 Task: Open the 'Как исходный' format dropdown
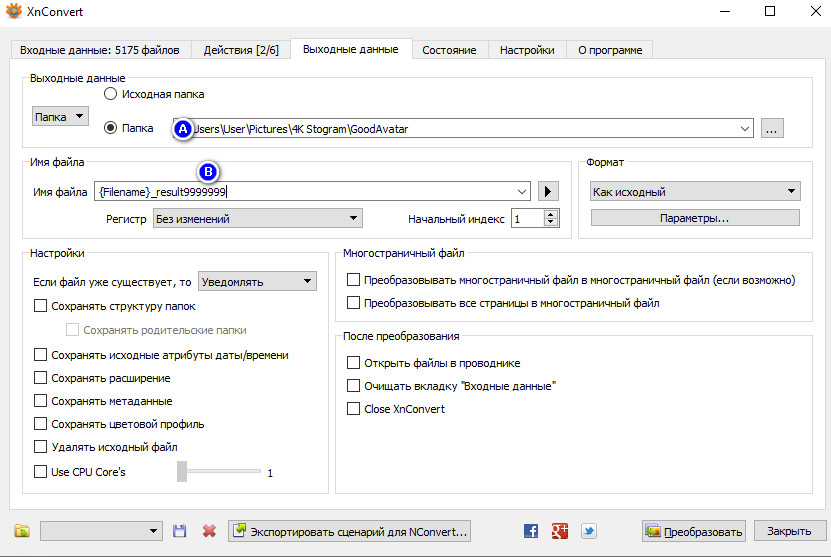coord(694,191)
